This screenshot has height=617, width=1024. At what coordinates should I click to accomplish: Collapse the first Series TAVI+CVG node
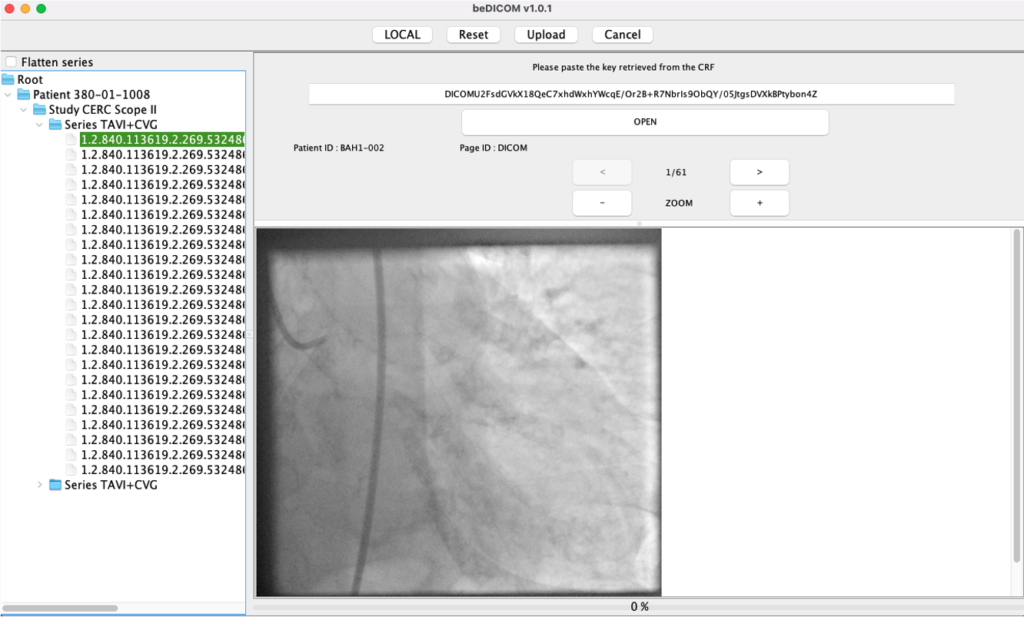[x=40, y=125]
